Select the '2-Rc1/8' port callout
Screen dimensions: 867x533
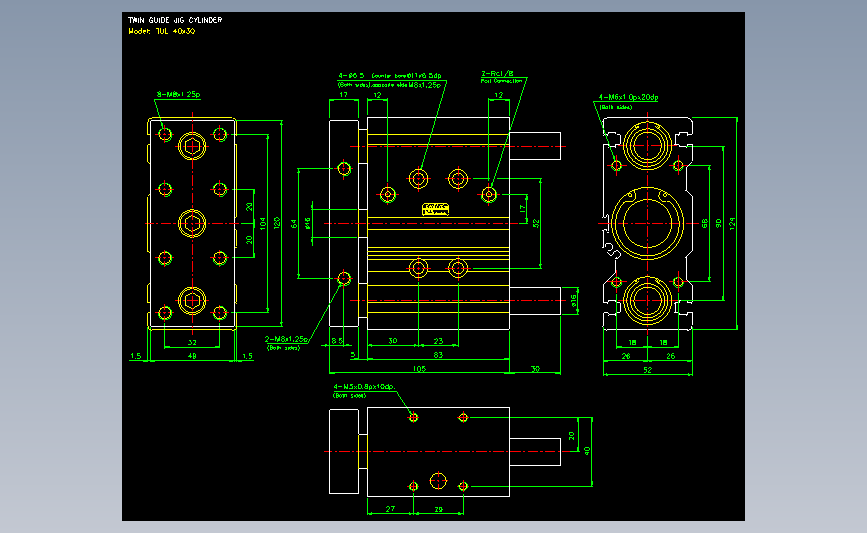coord(497,74)
